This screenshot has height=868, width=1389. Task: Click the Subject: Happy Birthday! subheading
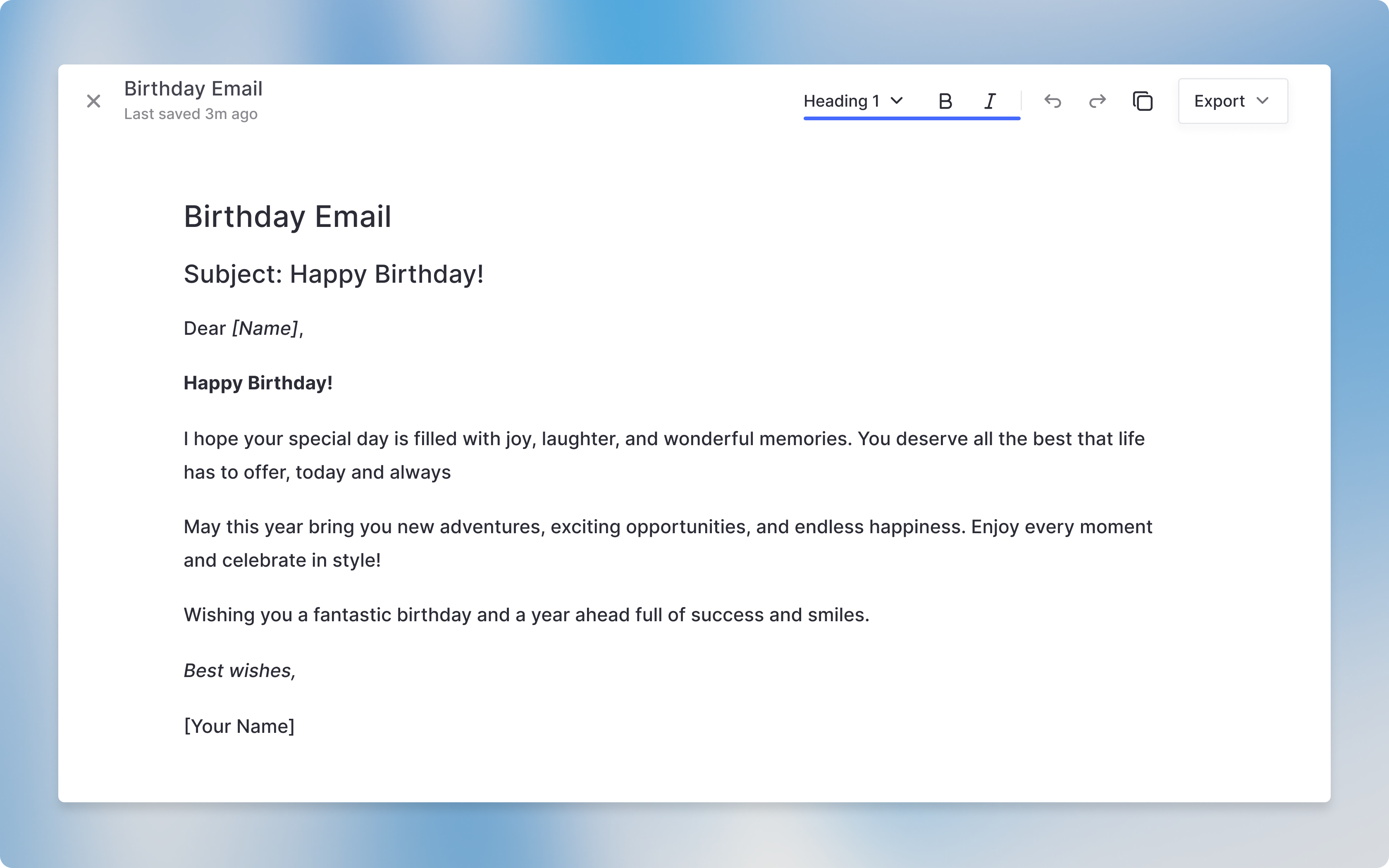pyautogui.click(x=333, y=274)
